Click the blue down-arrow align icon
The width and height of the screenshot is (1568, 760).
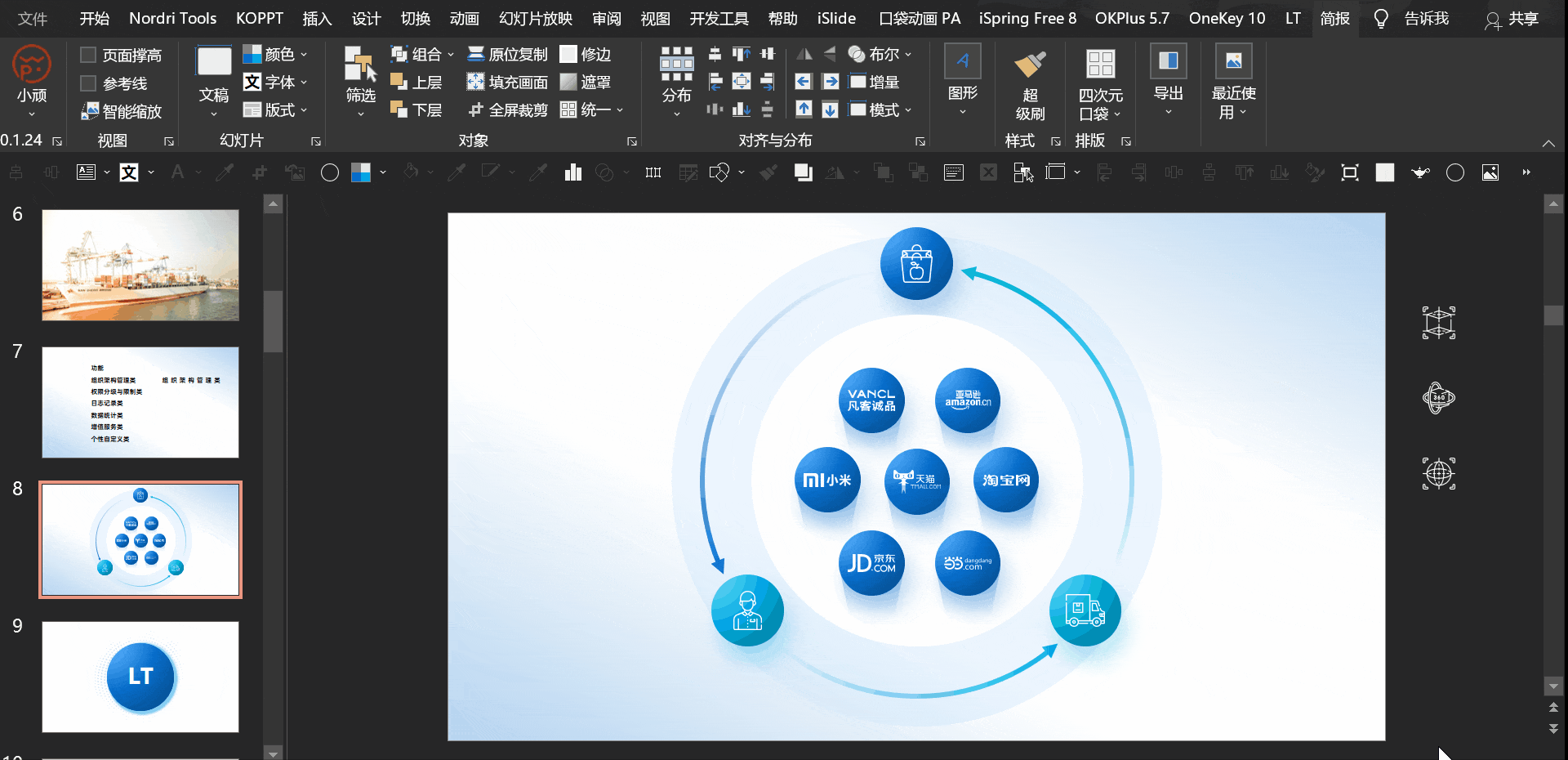(831, 110)
